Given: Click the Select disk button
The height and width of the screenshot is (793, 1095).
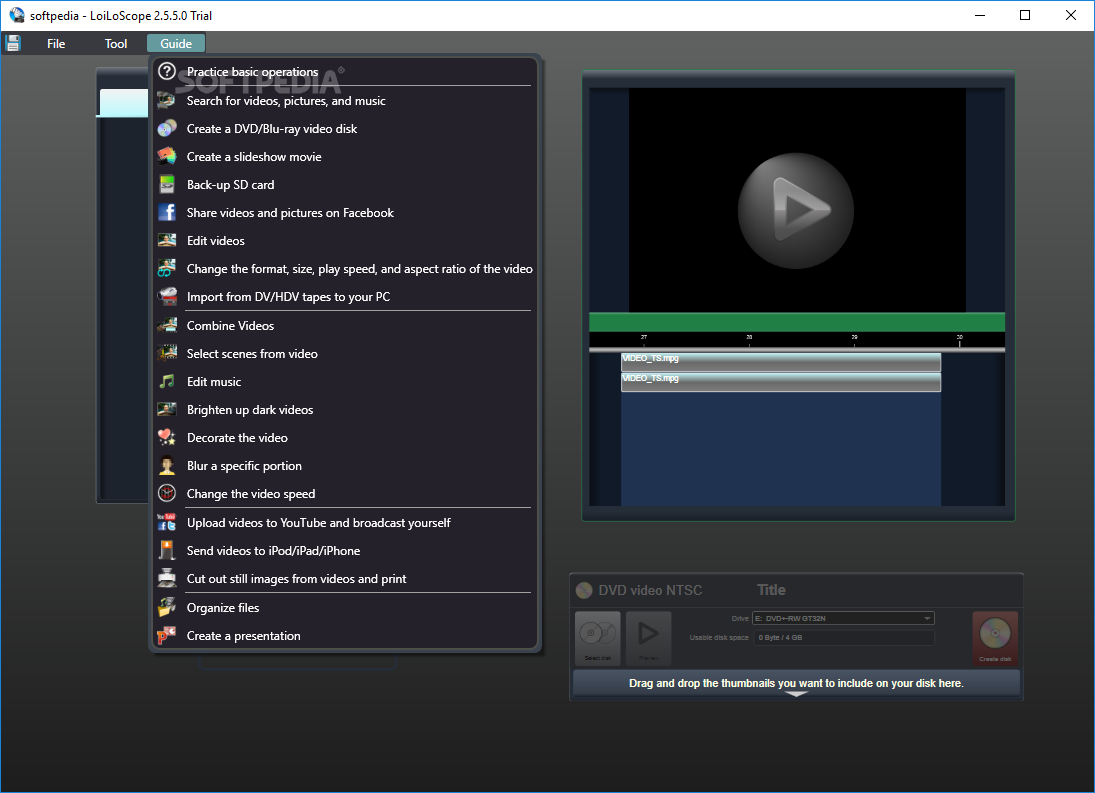Looking at the screenshot, I should tap(598, 638).
